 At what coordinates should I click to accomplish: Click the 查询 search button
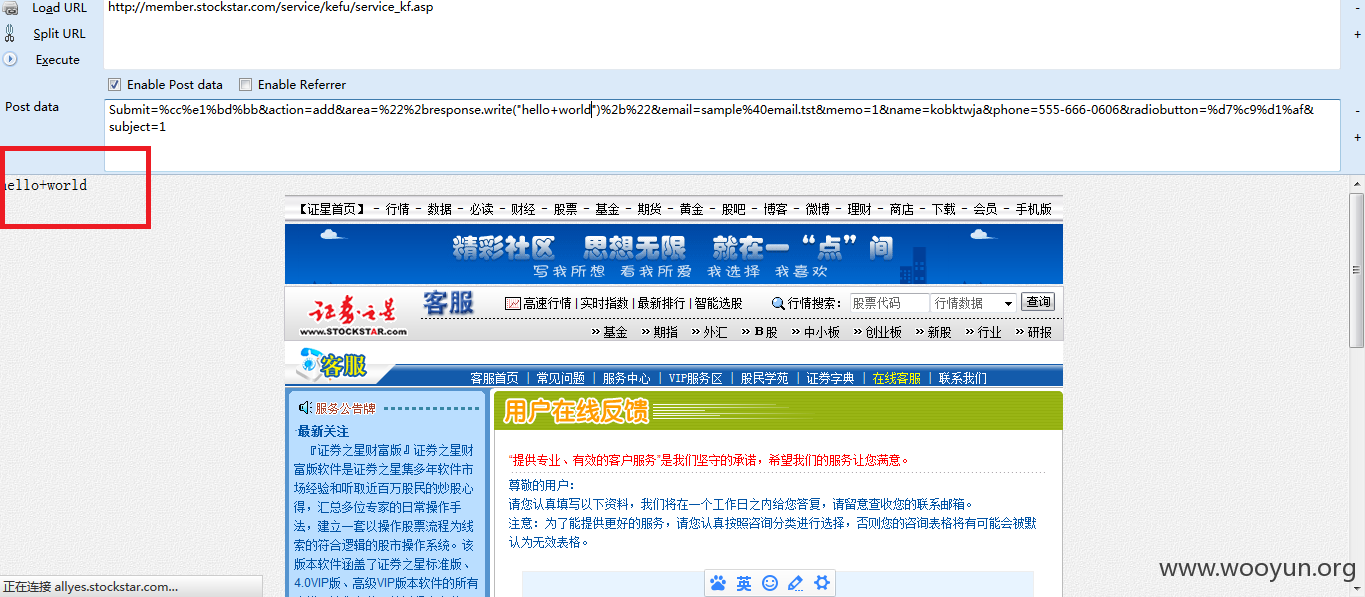click(x=1038, y=302)
